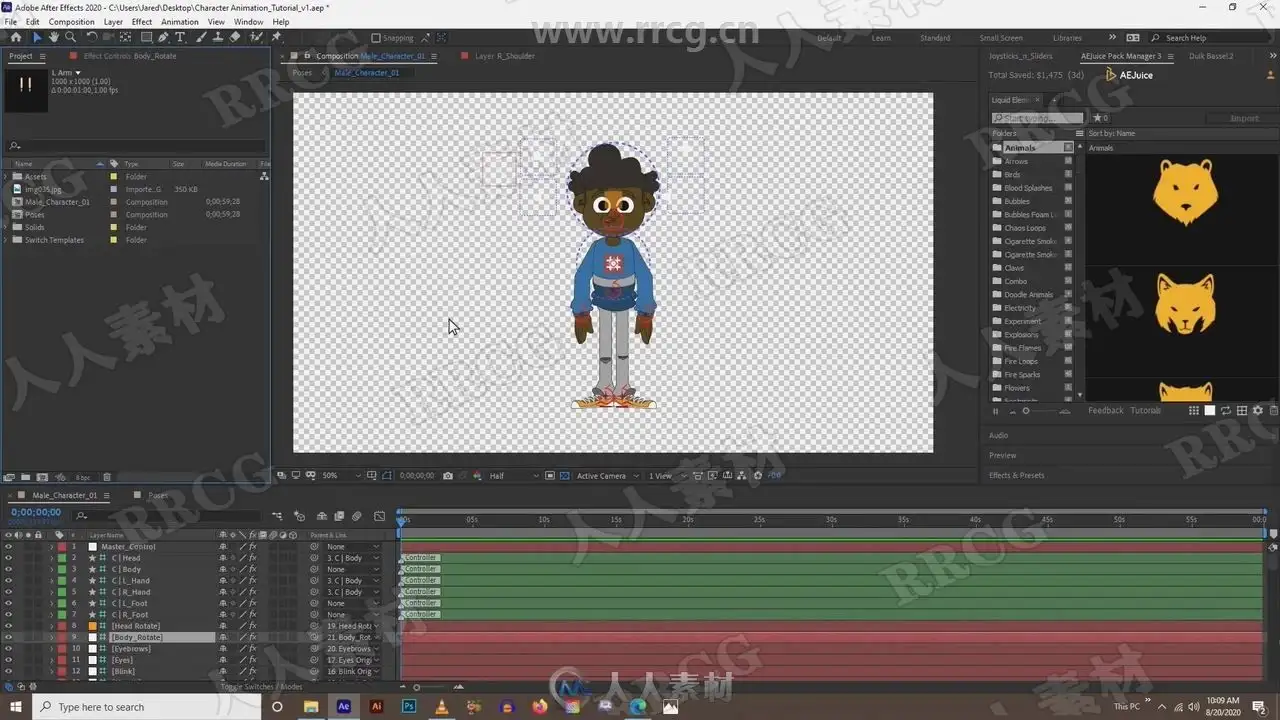The width and height of the screenshot is (1280, 720).
Task: Select the Rotation tool
Action: [92, 37]
